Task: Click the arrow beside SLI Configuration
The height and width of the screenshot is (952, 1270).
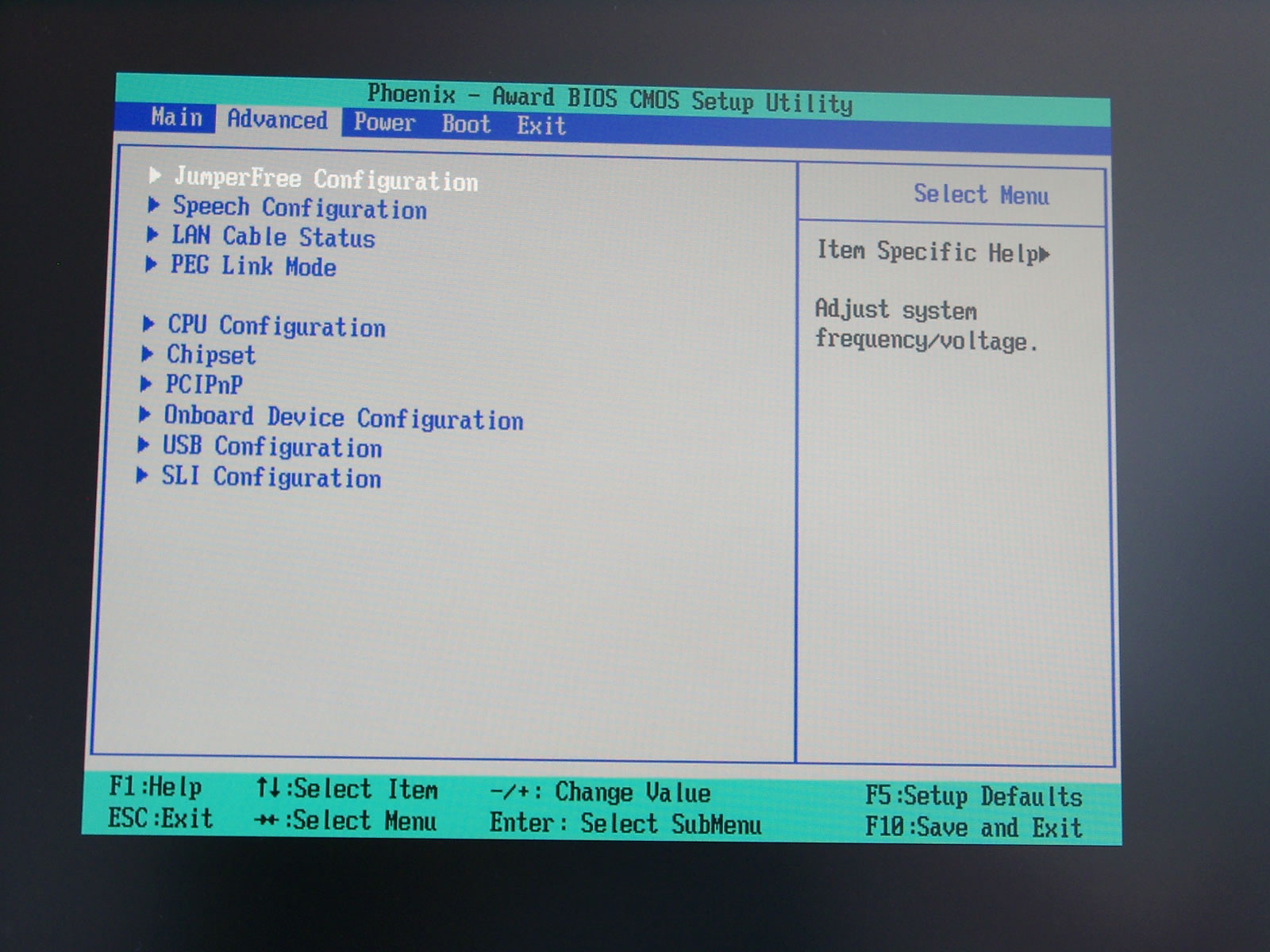Action: (x=142, y=475)
